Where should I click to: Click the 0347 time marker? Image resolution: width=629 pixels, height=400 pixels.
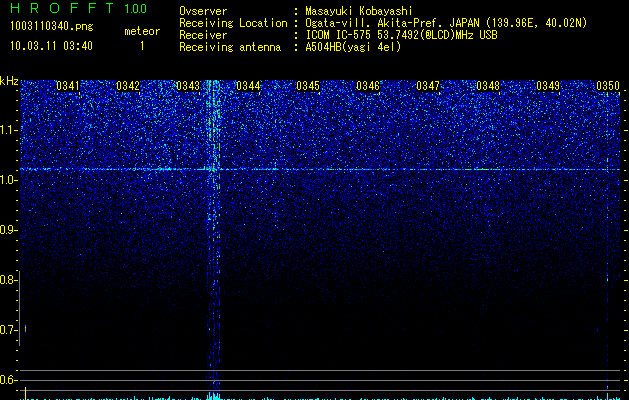pyautogui.click(x=428, y=86)
